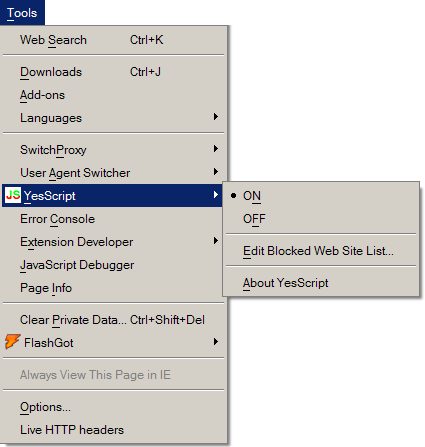Image resolution: width=425 pixels, height=447 pixels.
Task: Click the FlashGot lightning icon
Action: coord(13,342)
